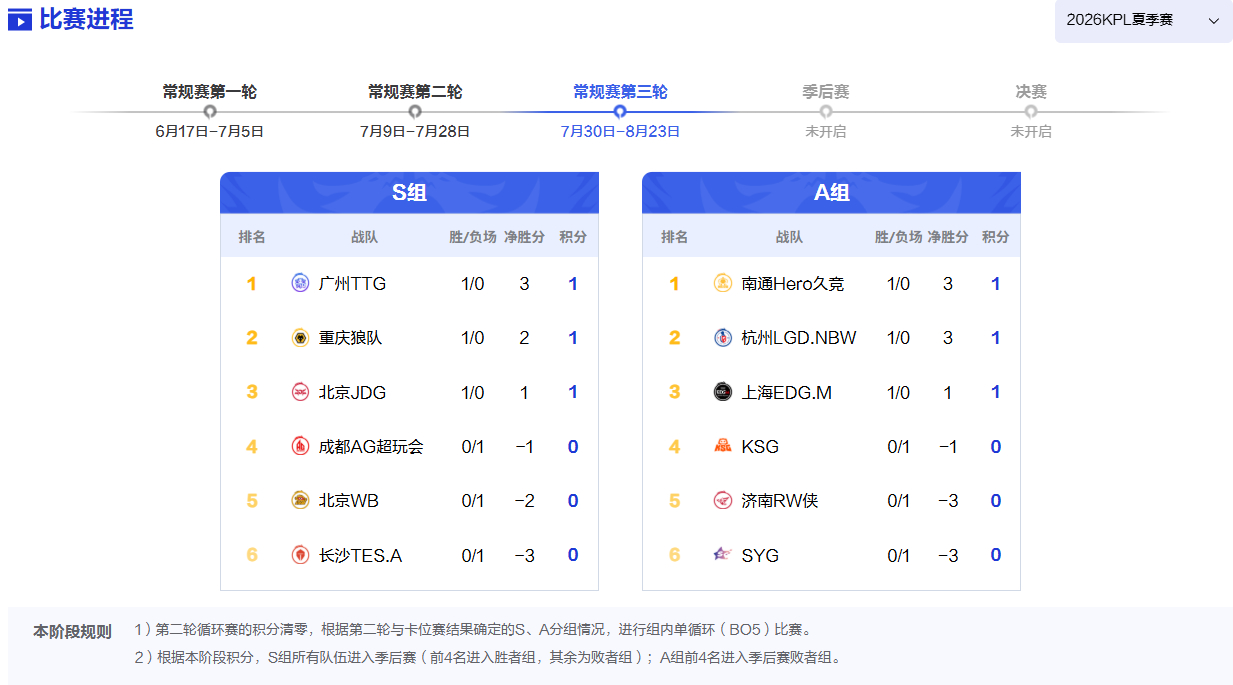Click the SYG team logo
The height and width of the screenshot is (685, 1233).
pos(723,555)
